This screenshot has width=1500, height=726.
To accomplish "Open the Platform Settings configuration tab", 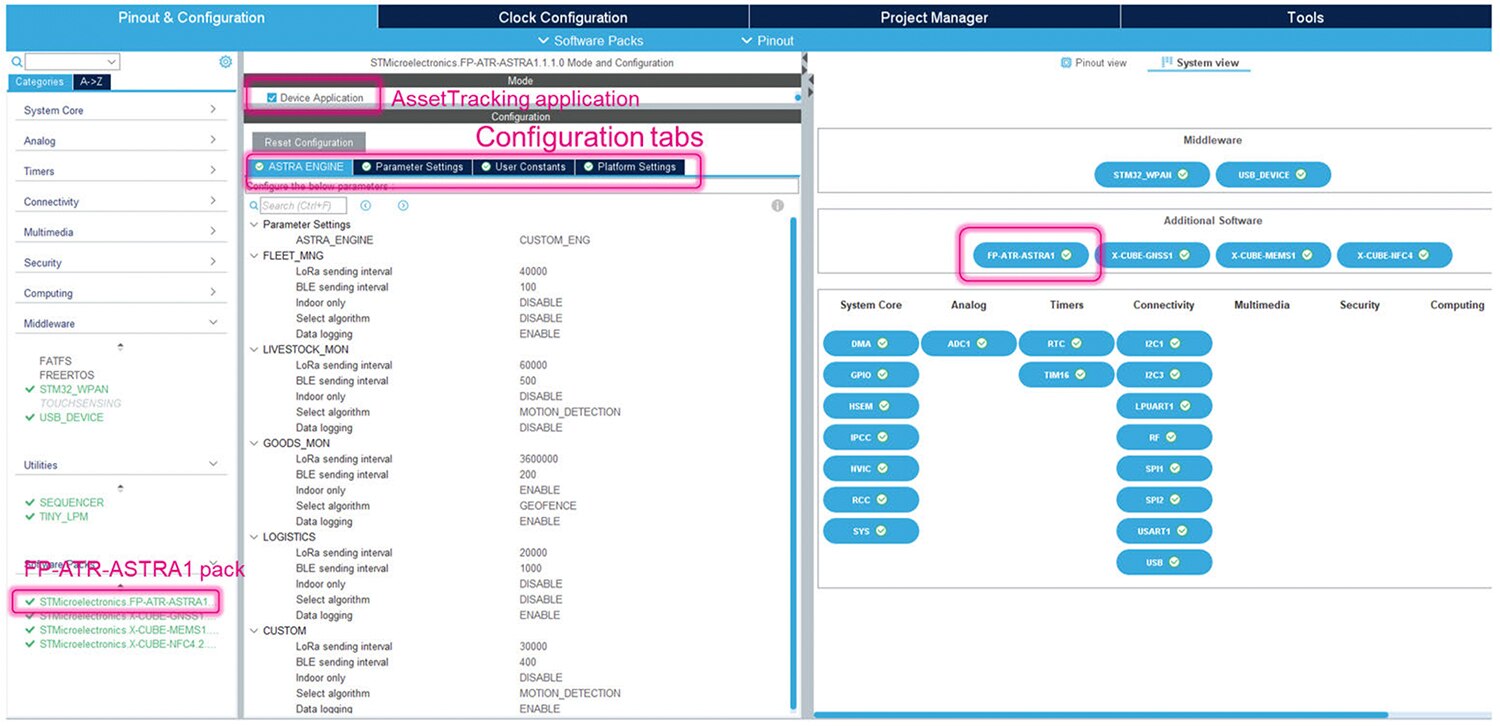I will (630, 167).
